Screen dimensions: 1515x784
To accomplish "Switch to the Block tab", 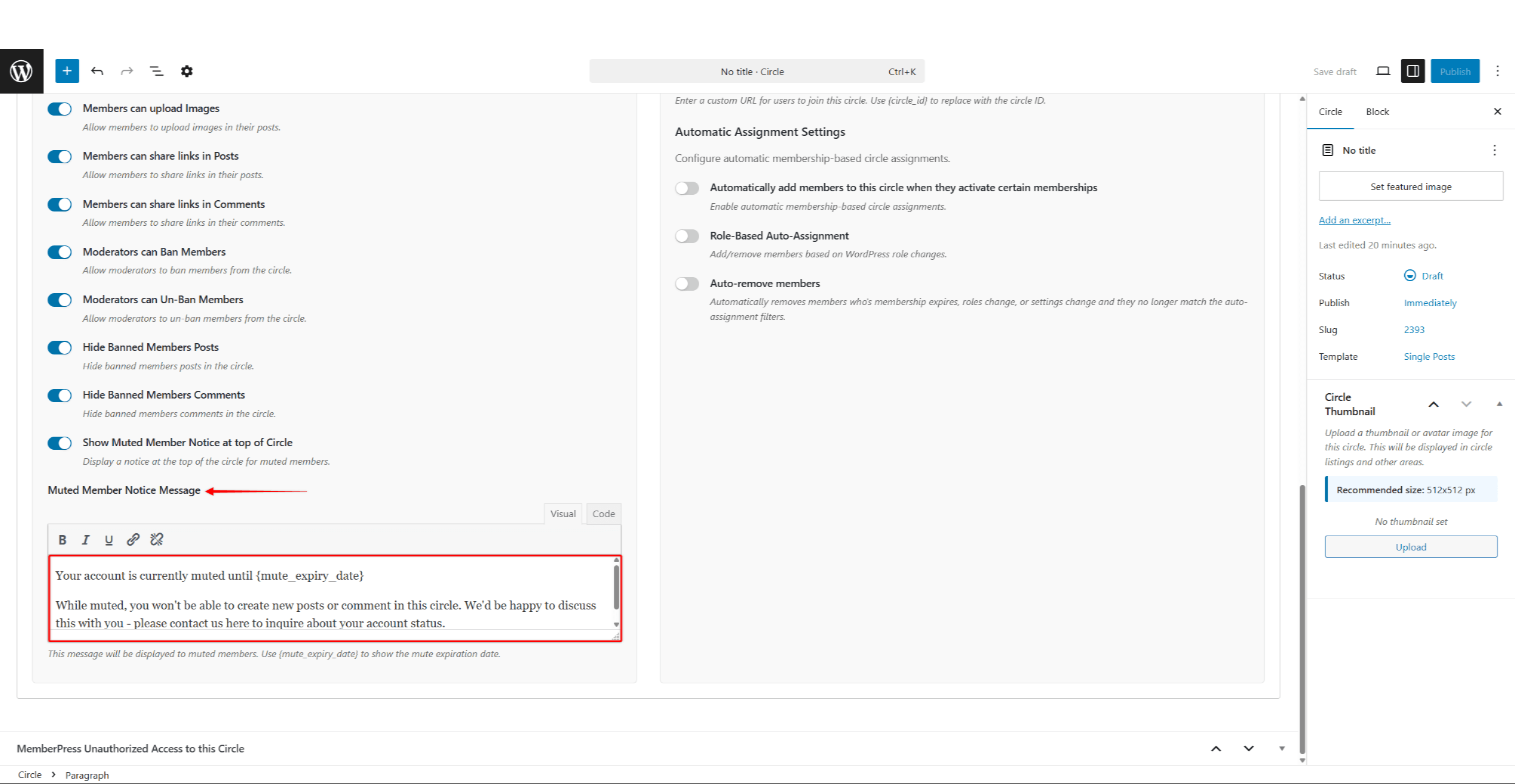I will click(x=1377, y=111).
